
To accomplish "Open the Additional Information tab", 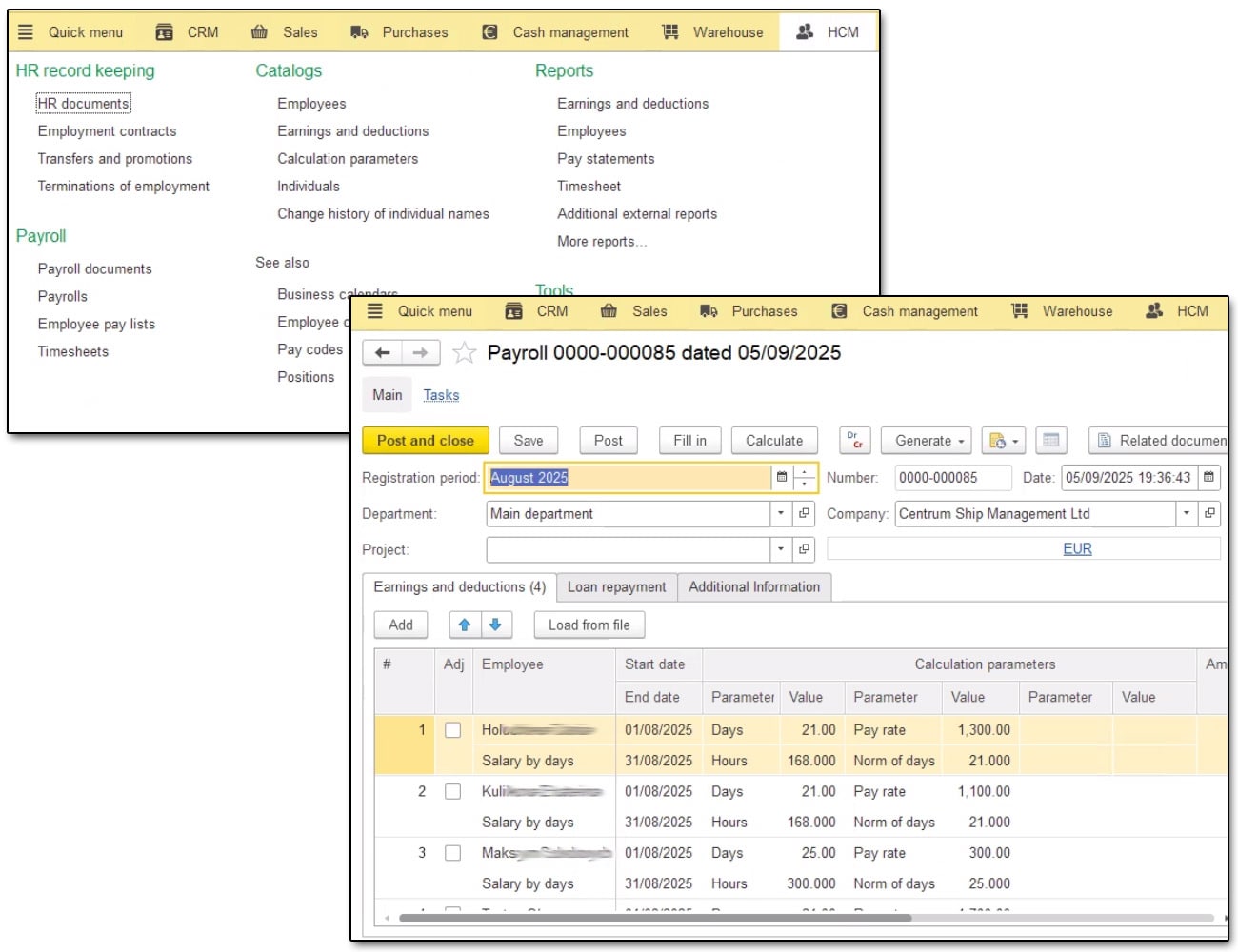I will pyautogui.click(x=753, y=587).
